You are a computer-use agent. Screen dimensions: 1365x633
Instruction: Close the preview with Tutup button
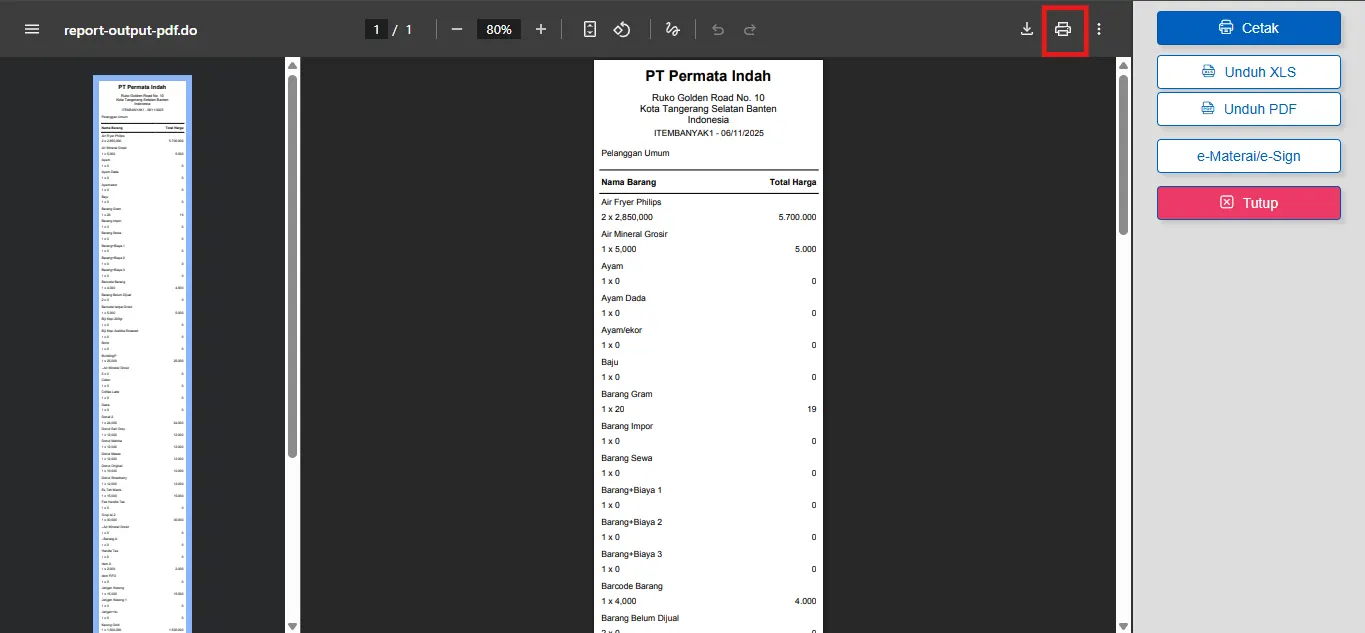1248,203
